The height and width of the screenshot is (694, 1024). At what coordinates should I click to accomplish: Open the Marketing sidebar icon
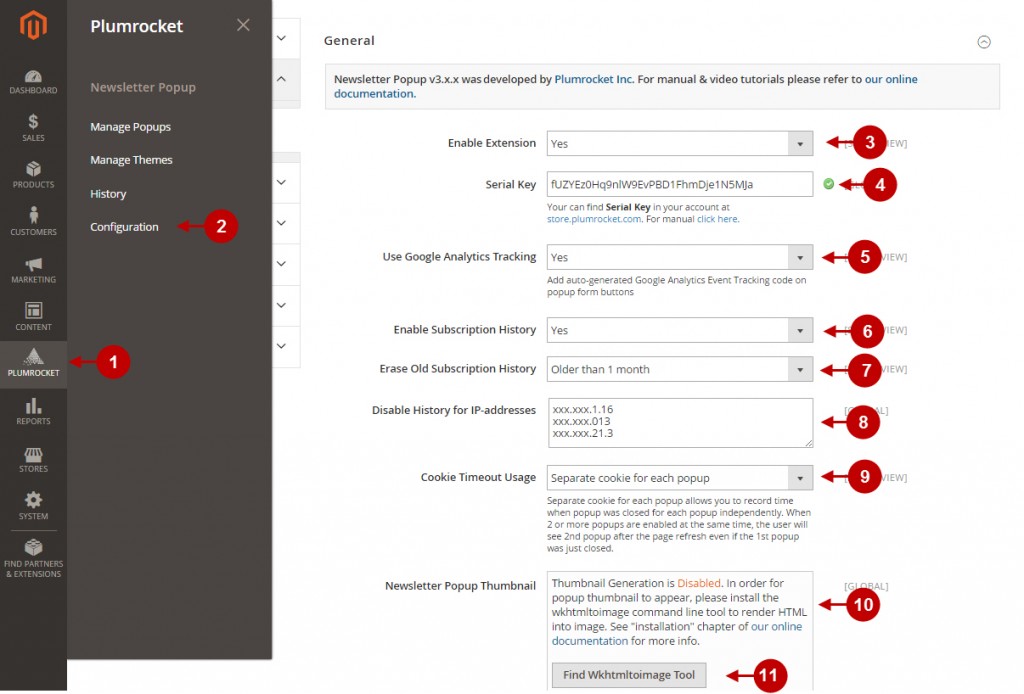tap(33, 271)
